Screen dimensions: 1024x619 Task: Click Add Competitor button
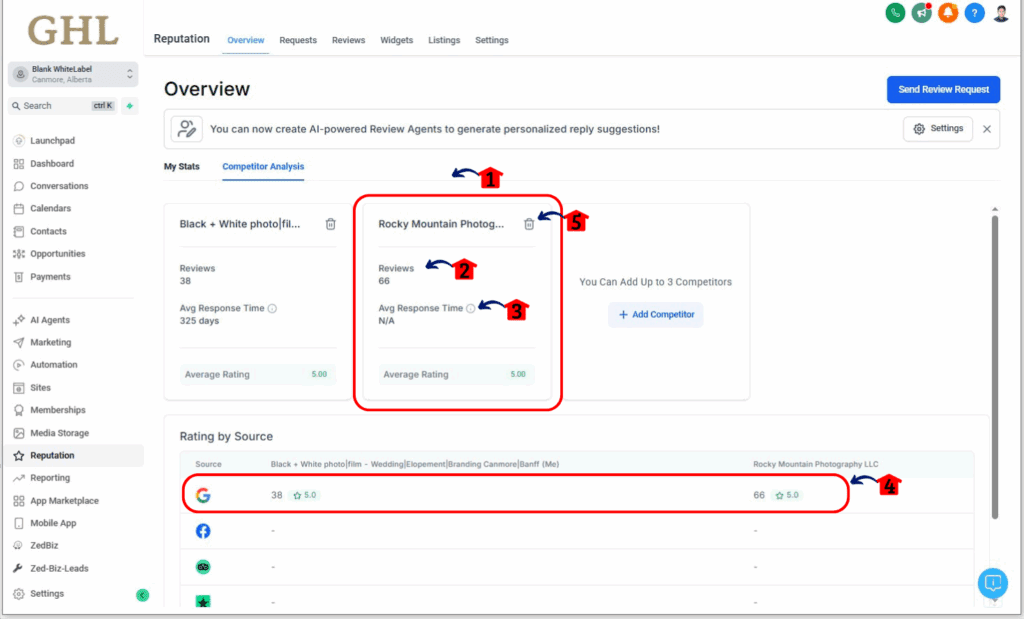tap(656, 315)
